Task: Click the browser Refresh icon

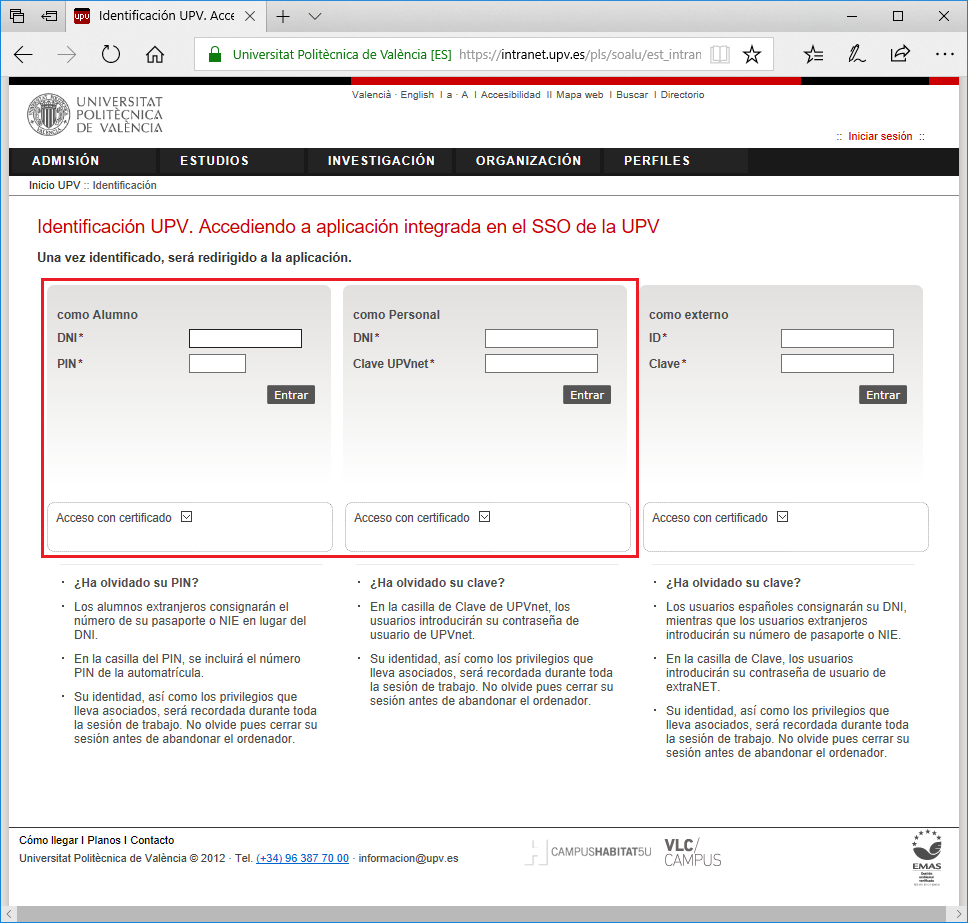Action: click(x=111, y=55)
